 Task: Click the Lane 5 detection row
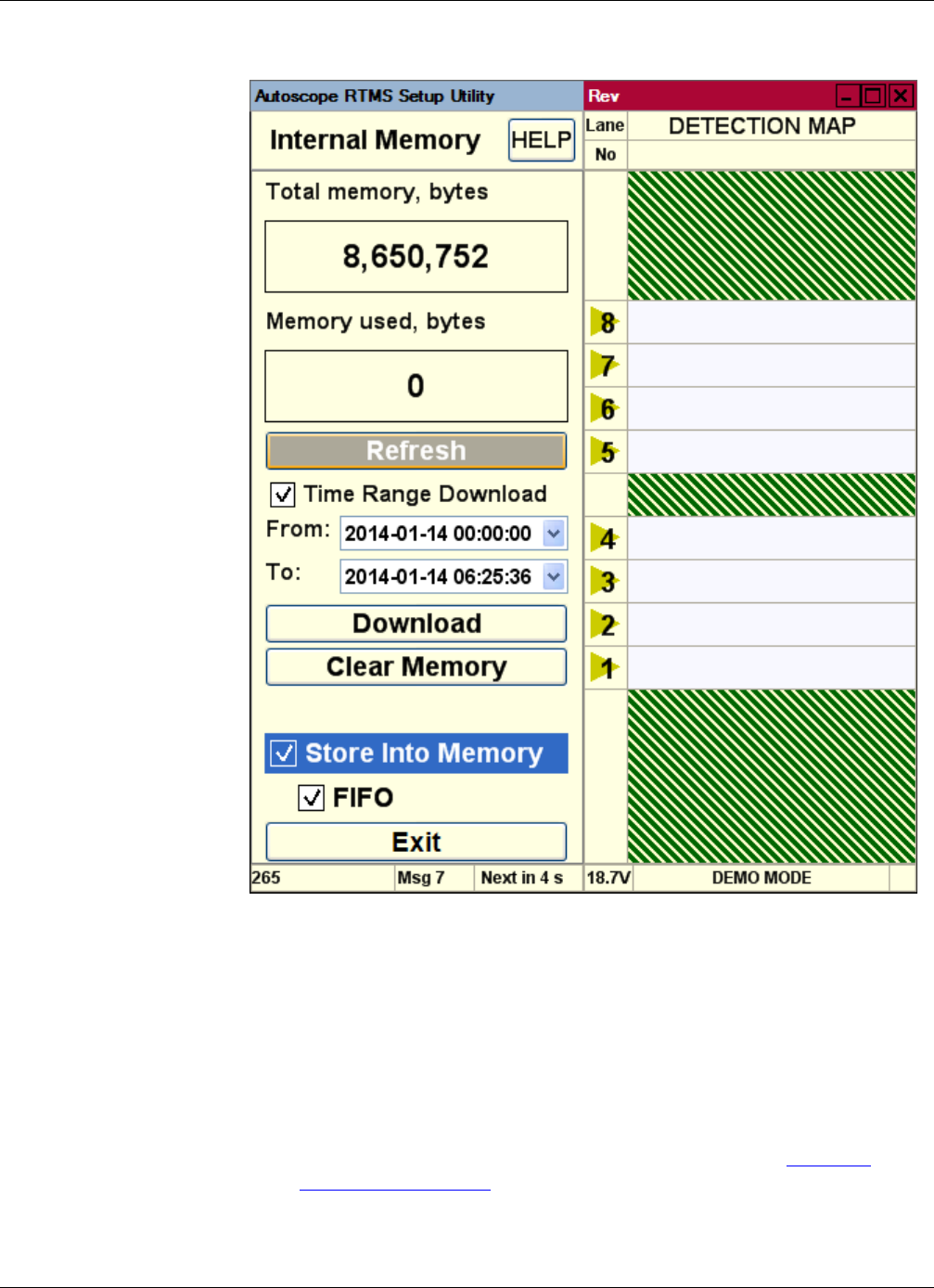(x=772, y=452)
